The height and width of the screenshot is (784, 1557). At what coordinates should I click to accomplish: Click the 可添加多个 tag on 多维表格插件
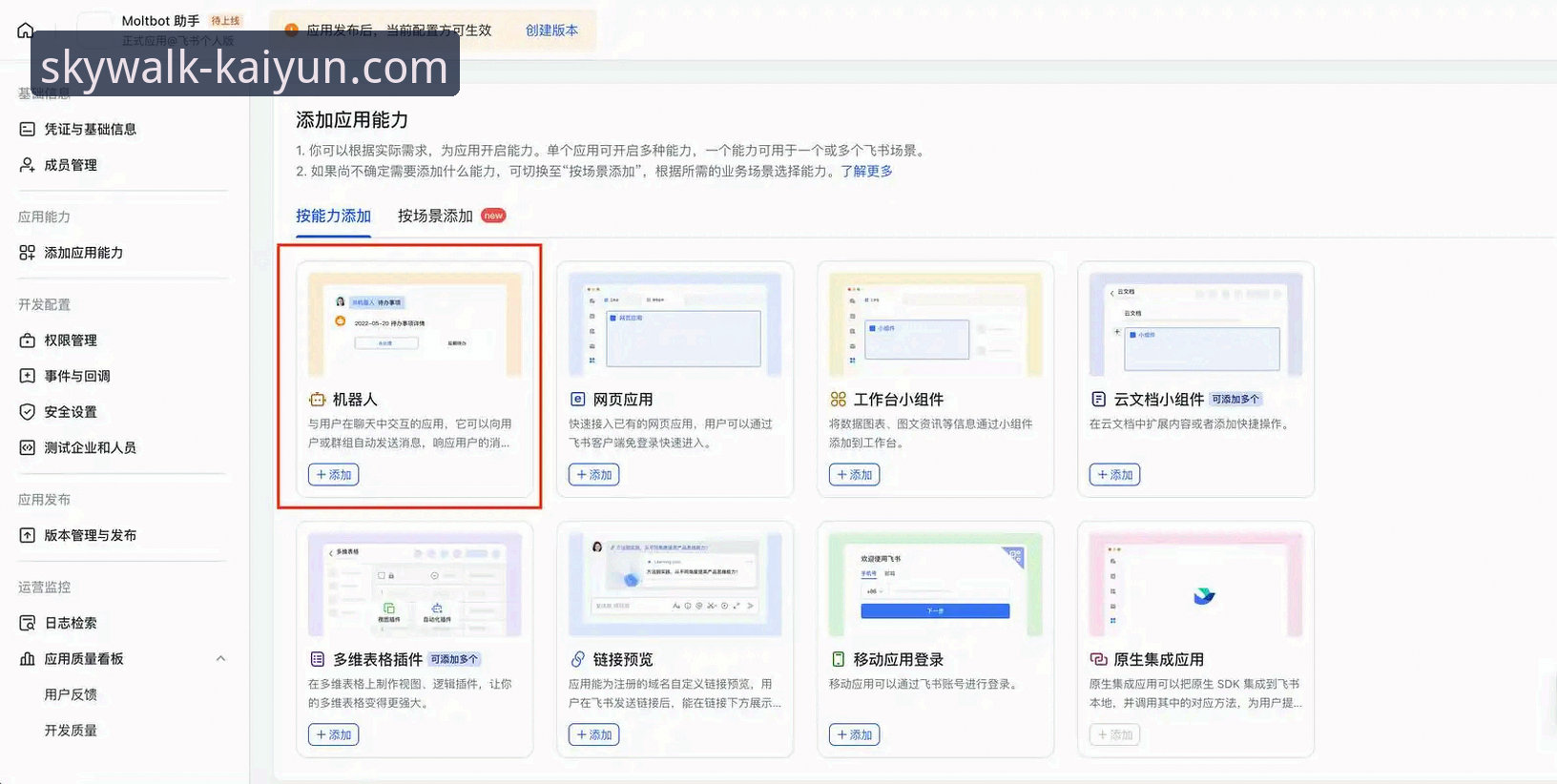[454, 659]
